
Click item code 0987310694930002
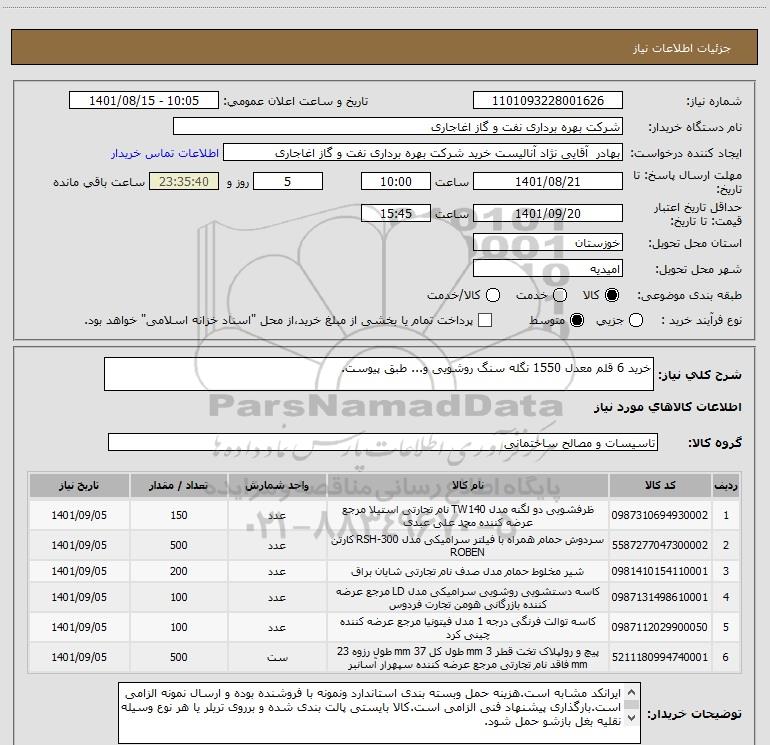pos(660,515)
